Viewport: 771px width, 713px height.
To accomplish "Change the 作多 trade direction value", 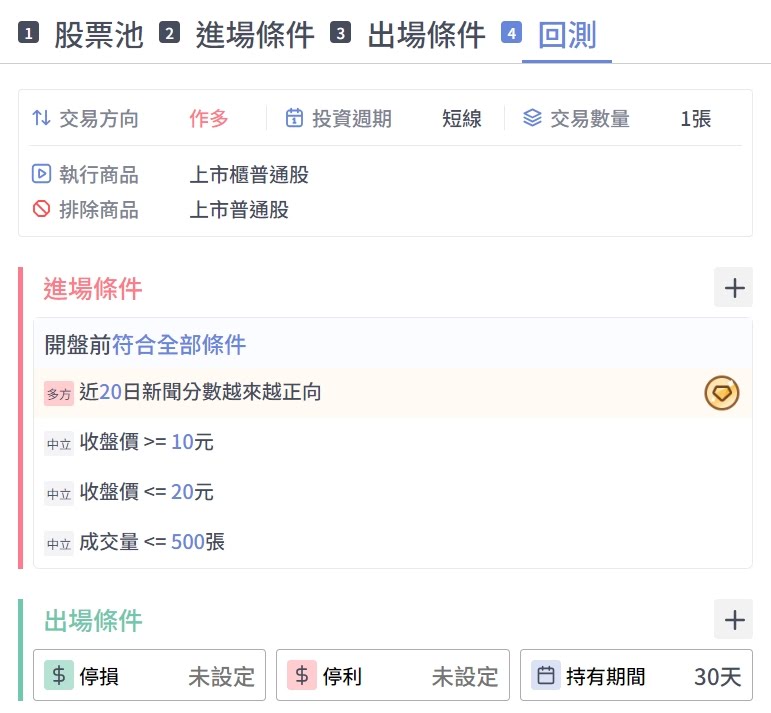I will 209,118.
